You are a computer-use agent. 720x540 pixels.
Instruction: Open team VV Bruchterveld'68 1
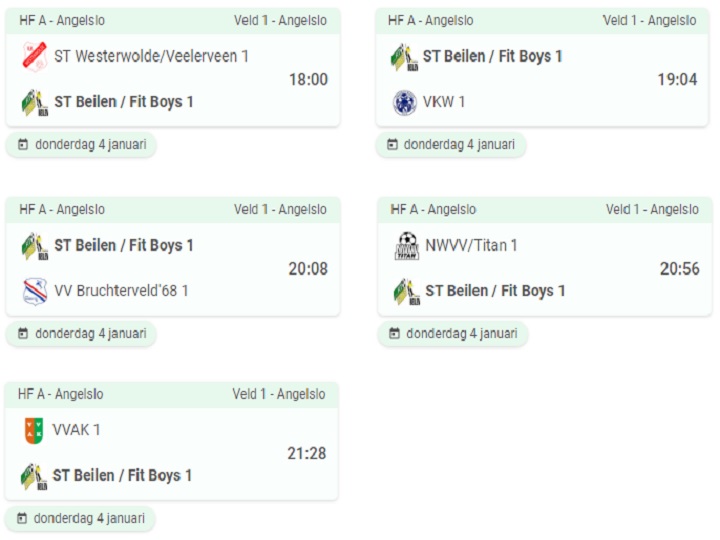coord(121,291)
